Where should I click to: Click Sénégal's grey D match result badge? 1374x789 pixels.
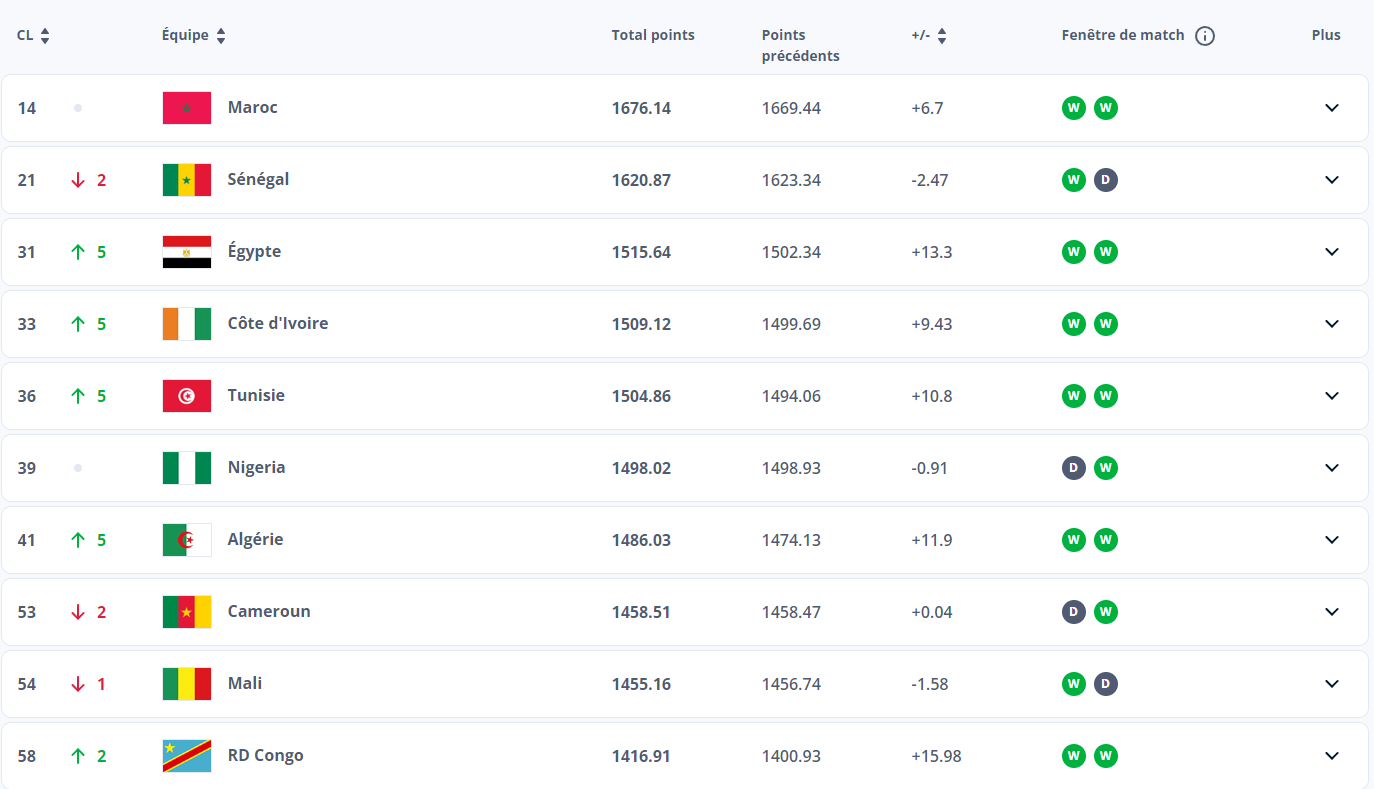pyautogui.click(x=1105, y=180)
